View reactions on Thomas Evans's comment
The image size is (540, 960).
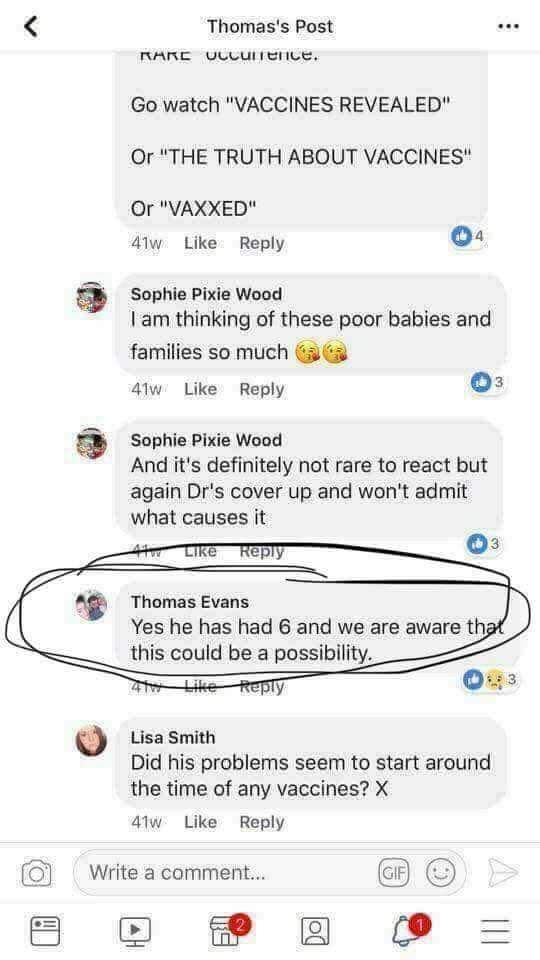point(492,679)
